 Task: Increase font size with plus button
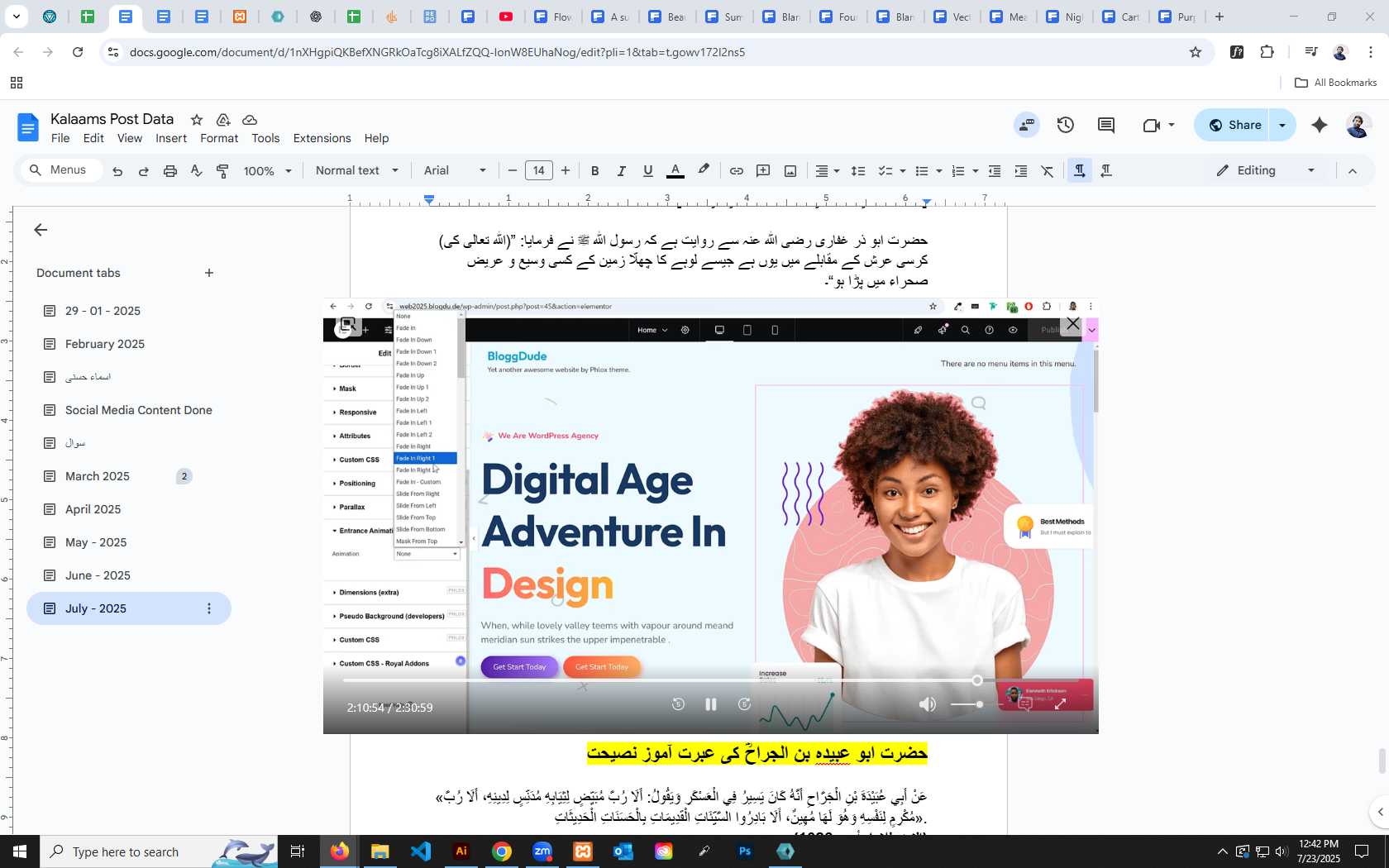click(566, 171)
